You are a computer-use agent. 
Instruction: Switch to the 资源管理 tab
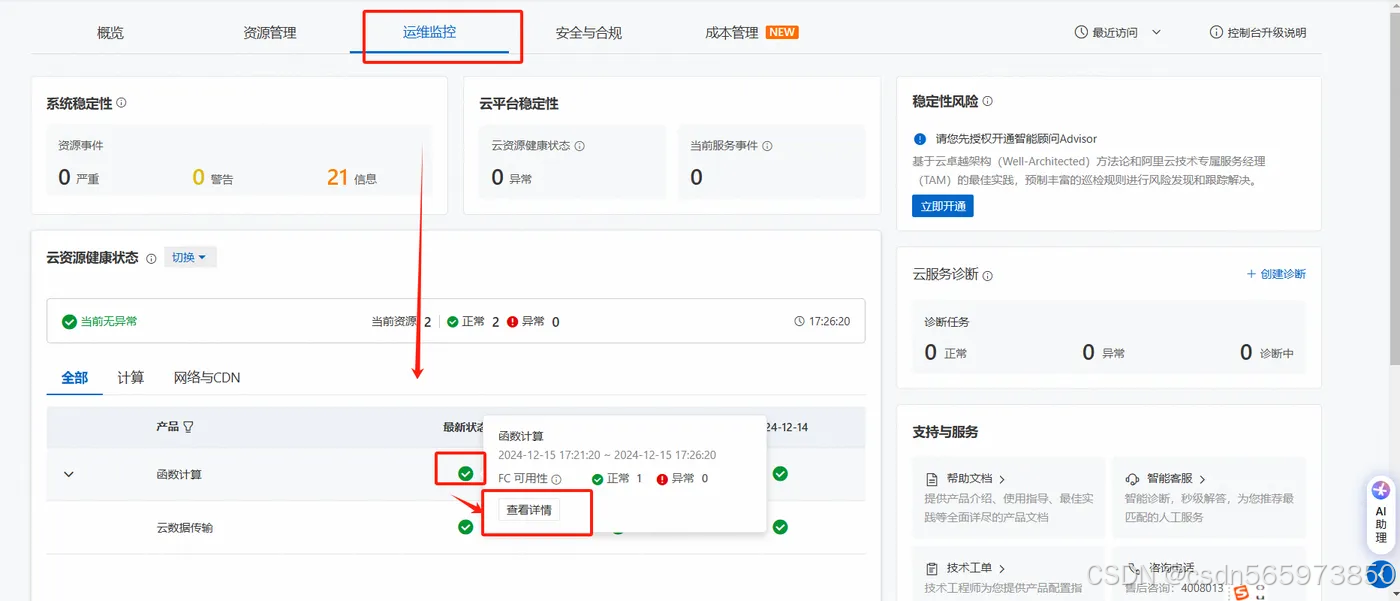point(270,33)
